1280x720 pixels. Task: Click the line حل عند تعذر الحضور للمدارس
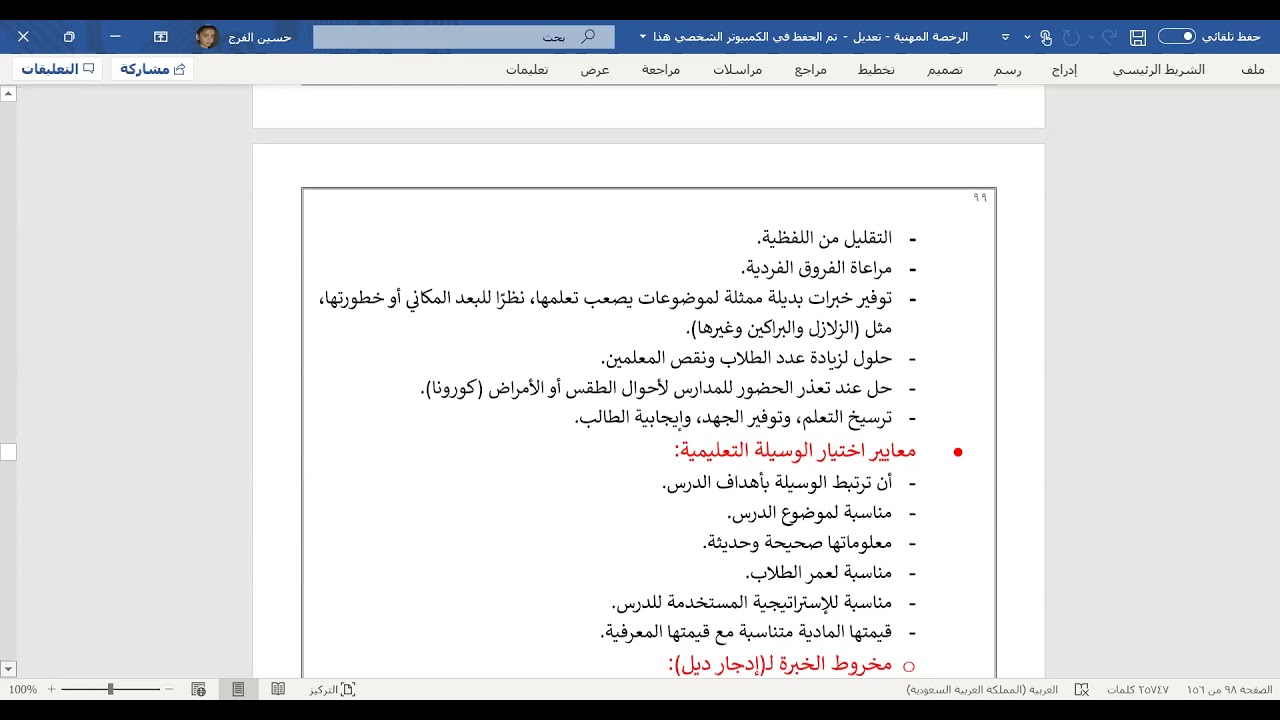tap(656, 388)
